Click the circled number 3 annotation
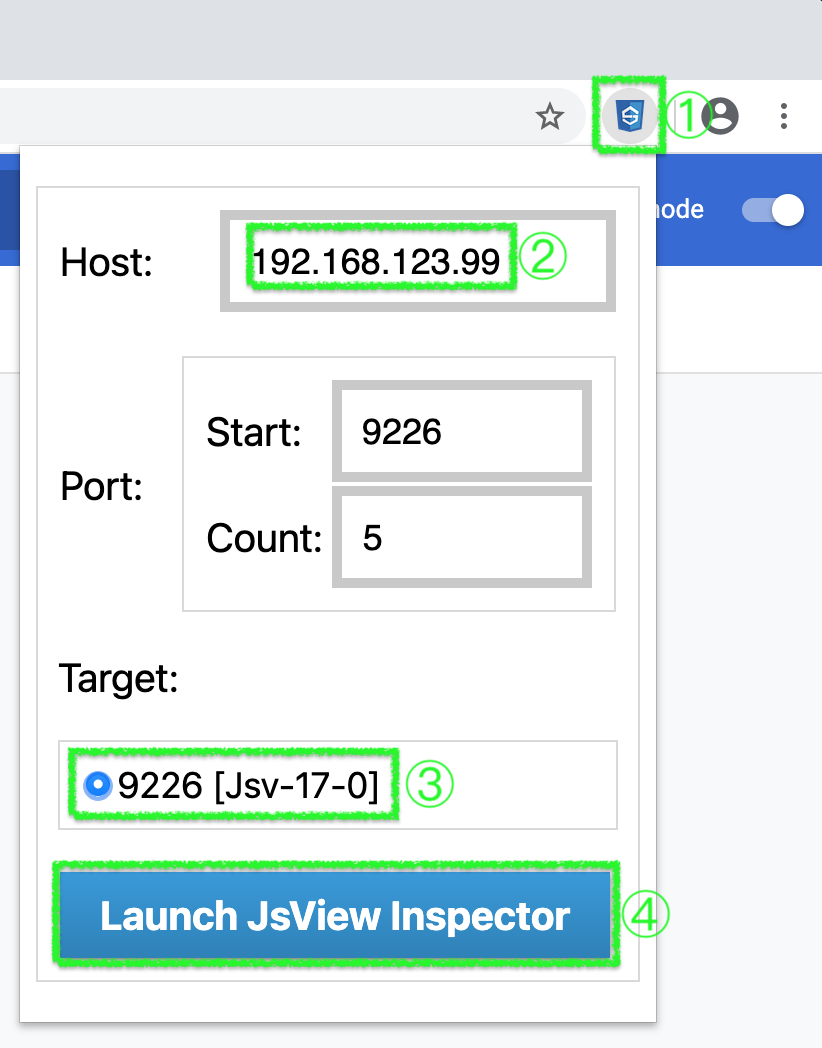The height and width of the screenshot is (1048, 822). click(431, 785)
